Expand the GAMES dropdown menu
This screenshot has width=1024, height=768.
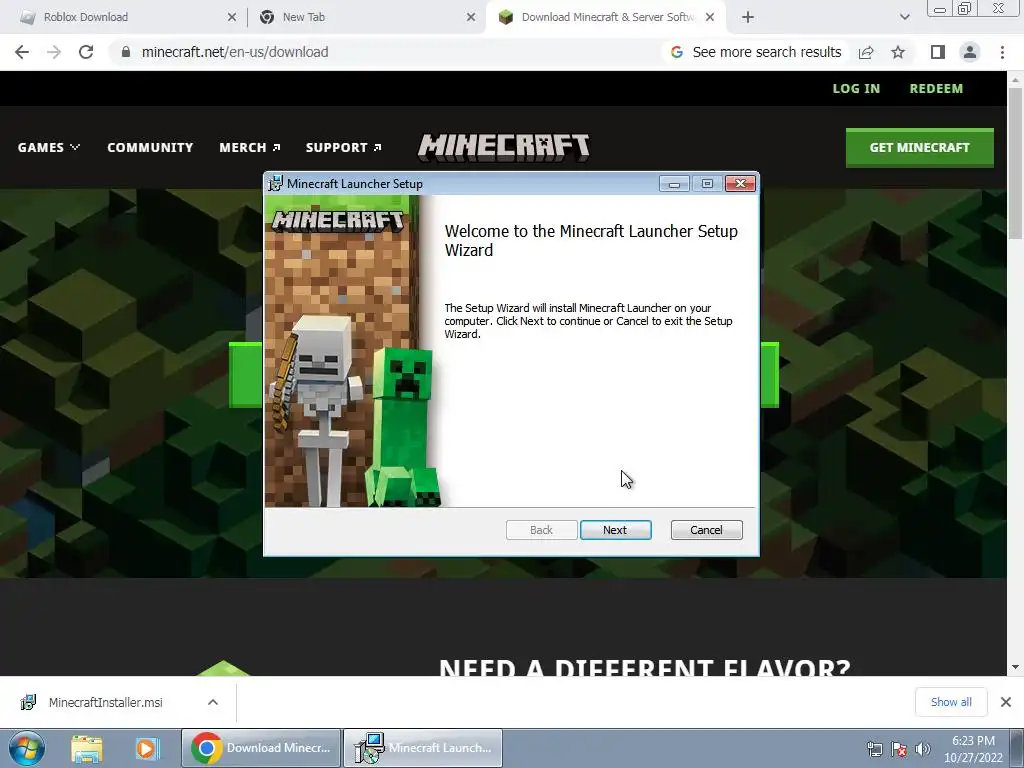click(49, 148)
